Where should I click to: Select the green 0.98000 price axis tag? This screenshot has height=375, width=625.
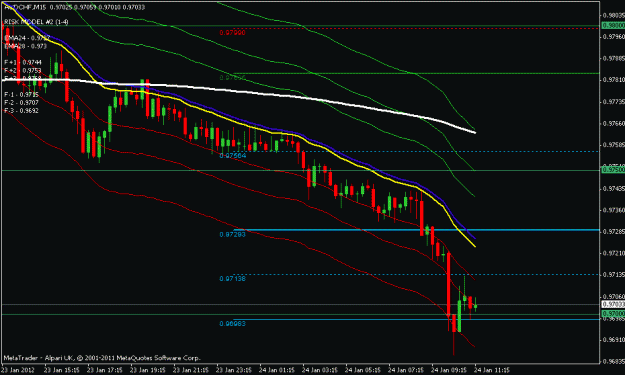pyautogui.click(x=613, y=26)
